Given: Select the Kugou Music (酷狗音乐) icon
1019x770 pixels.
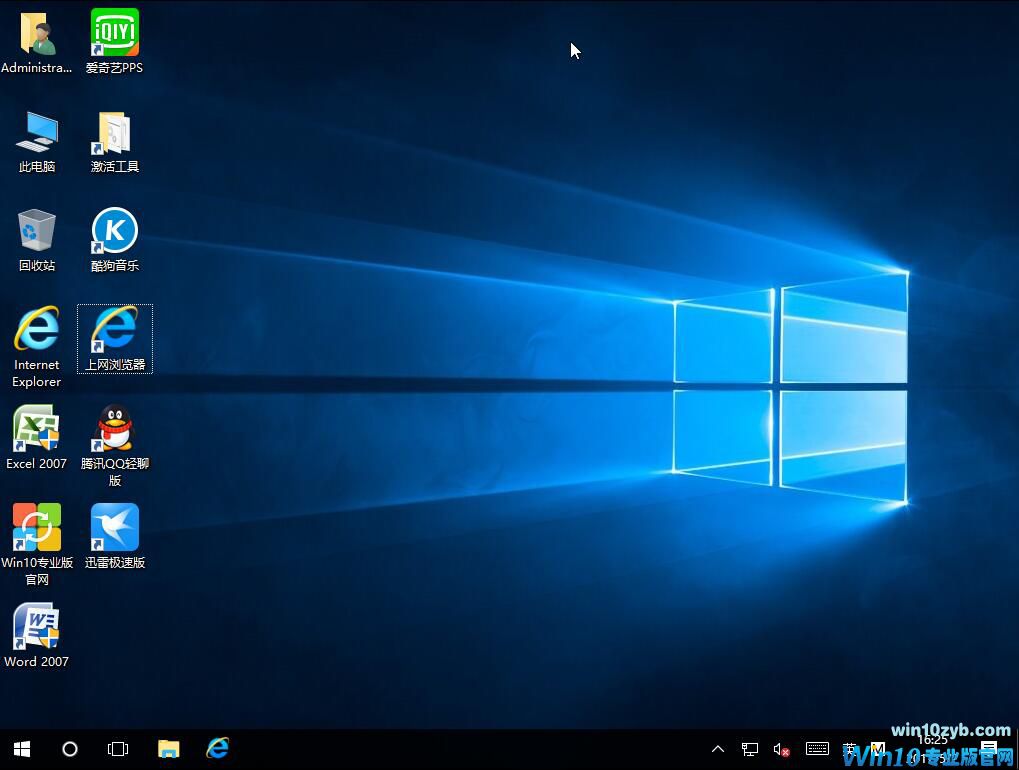Looking at the screenshot, I should pyautogui.click(x=114, y=231).
